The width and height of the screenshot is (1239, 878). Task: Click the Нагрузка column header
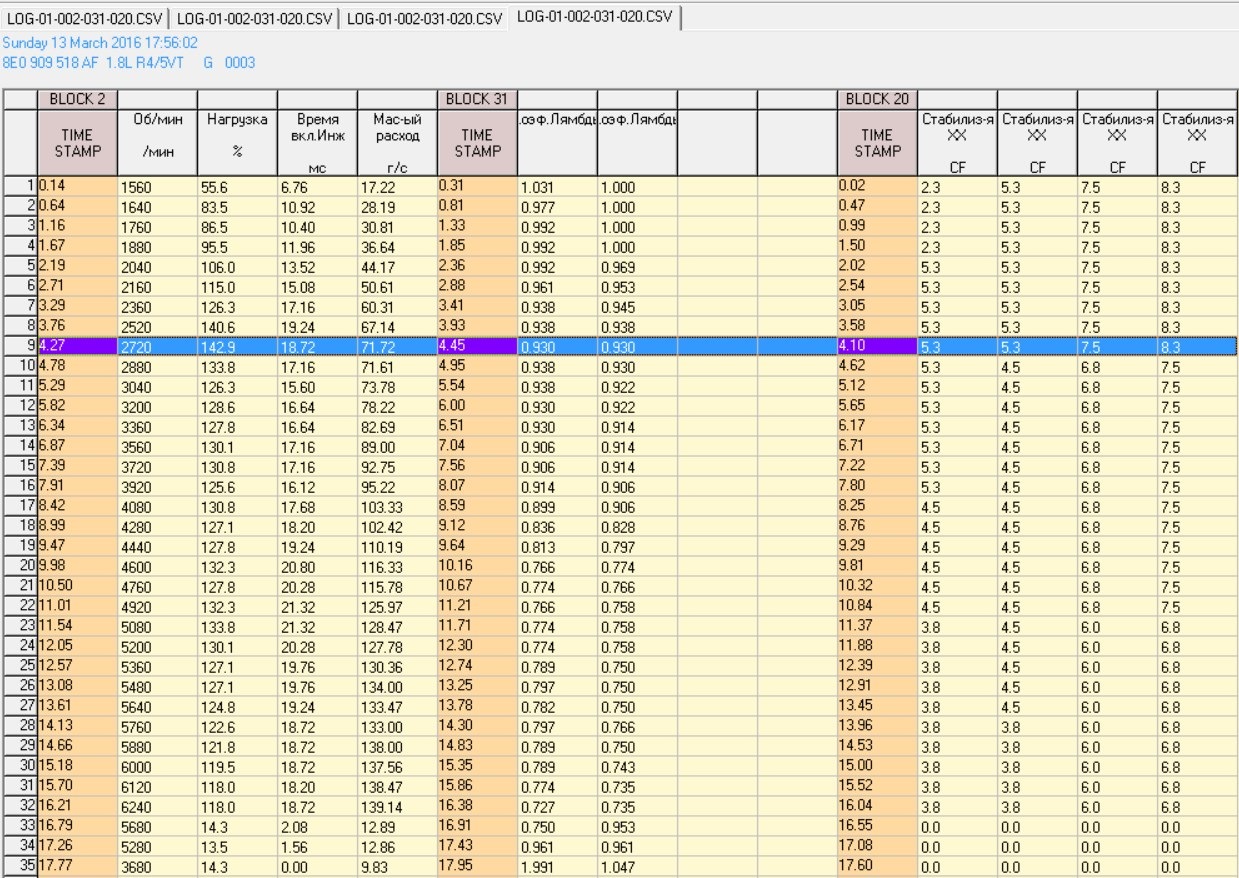238,143
